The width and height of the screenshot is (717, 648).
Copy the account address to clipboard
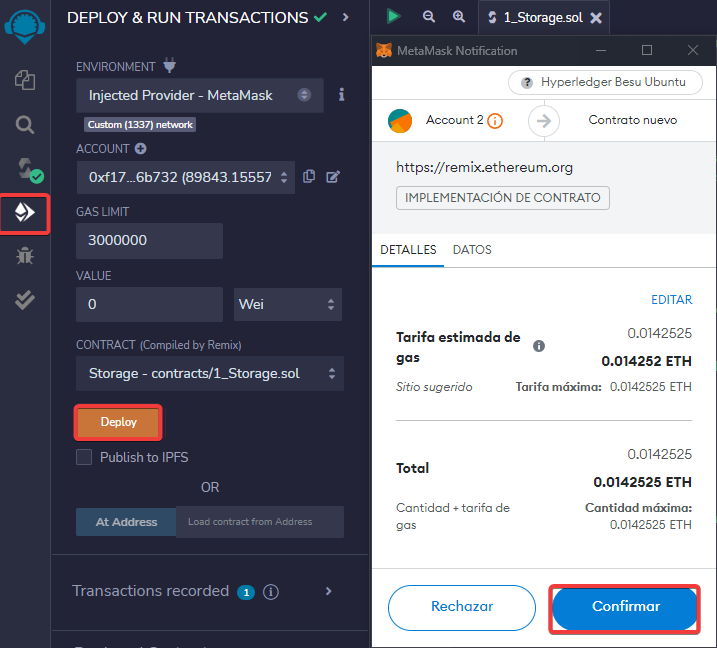pyautogui.click(x=309, y=177)
